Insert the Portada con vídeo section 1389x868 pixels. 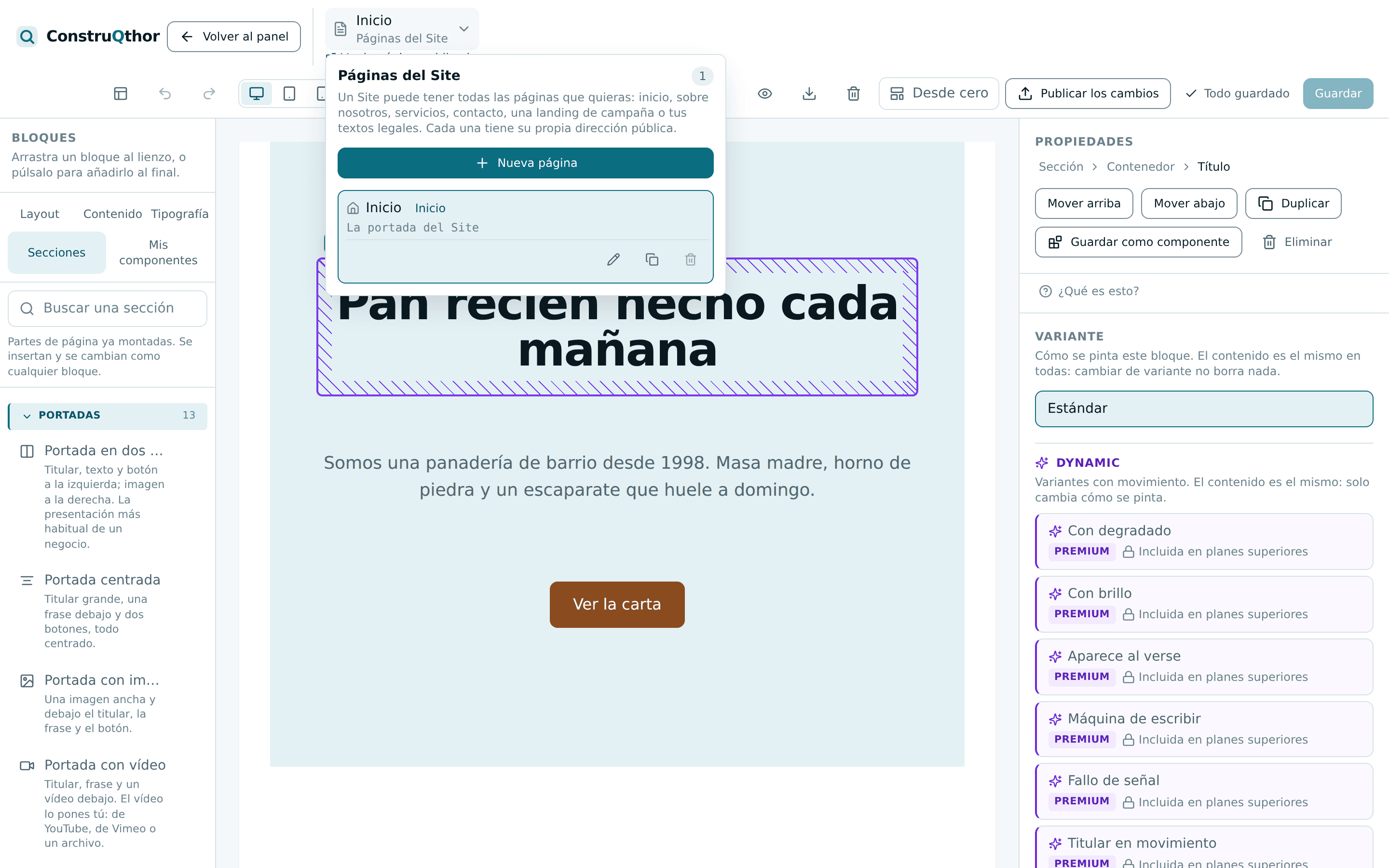[108, 802]
